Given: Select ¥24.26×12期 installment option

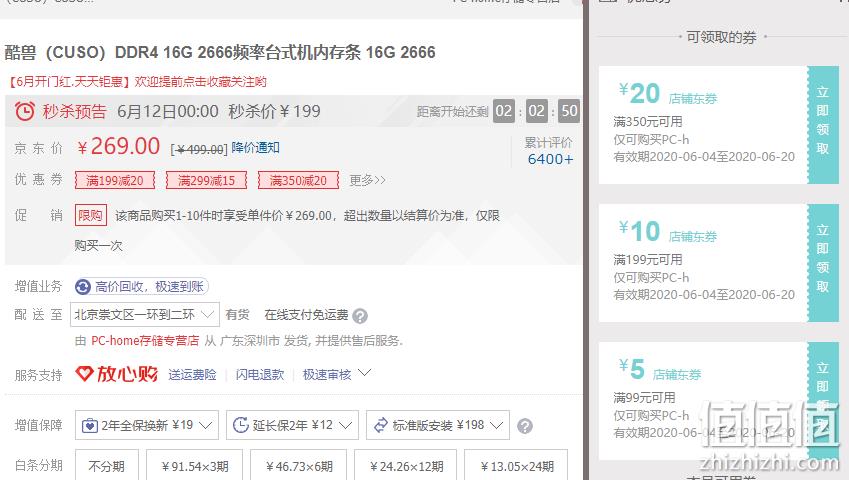Looking at the screenshot, I should click(x=406, y=465).
